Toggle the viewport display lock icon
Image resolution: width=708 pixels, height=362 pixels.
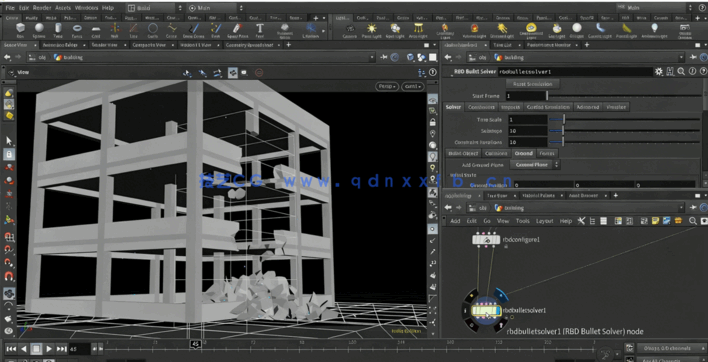tap(433, 122)
